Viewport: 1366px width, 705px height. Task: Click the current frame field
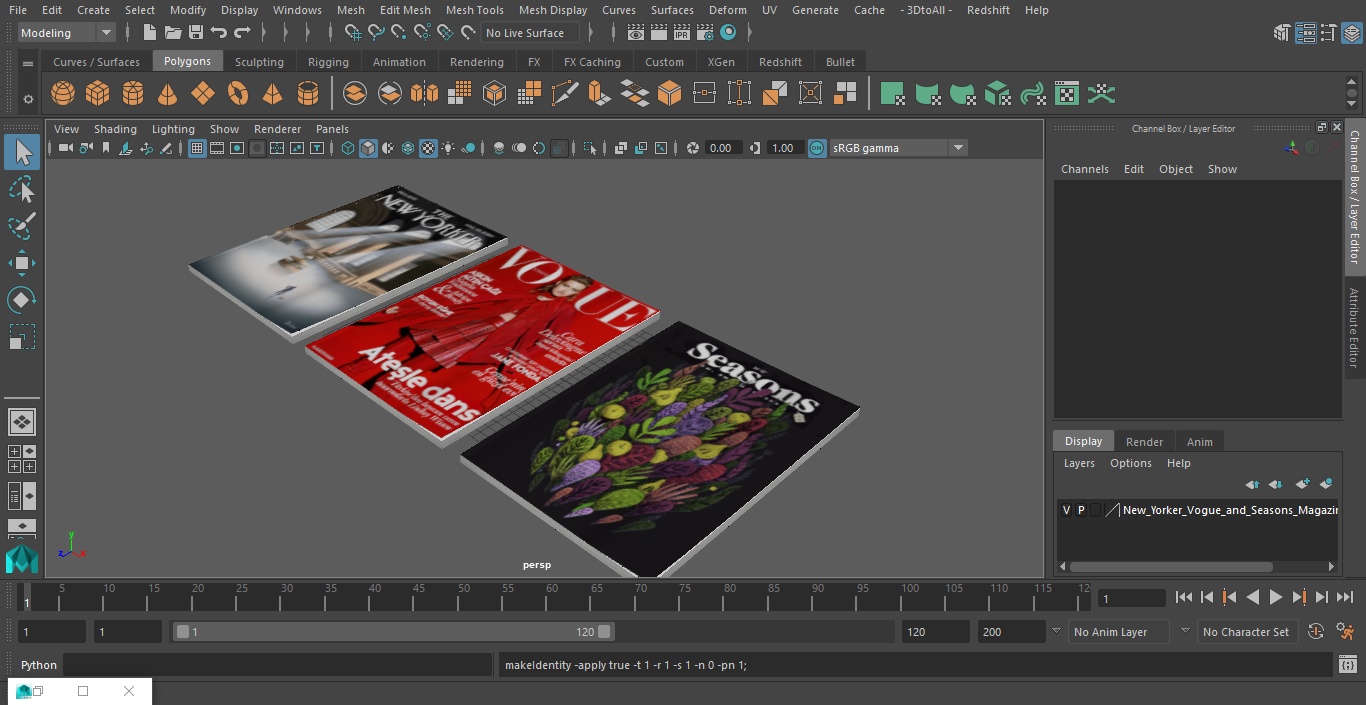click(1131, 598)
